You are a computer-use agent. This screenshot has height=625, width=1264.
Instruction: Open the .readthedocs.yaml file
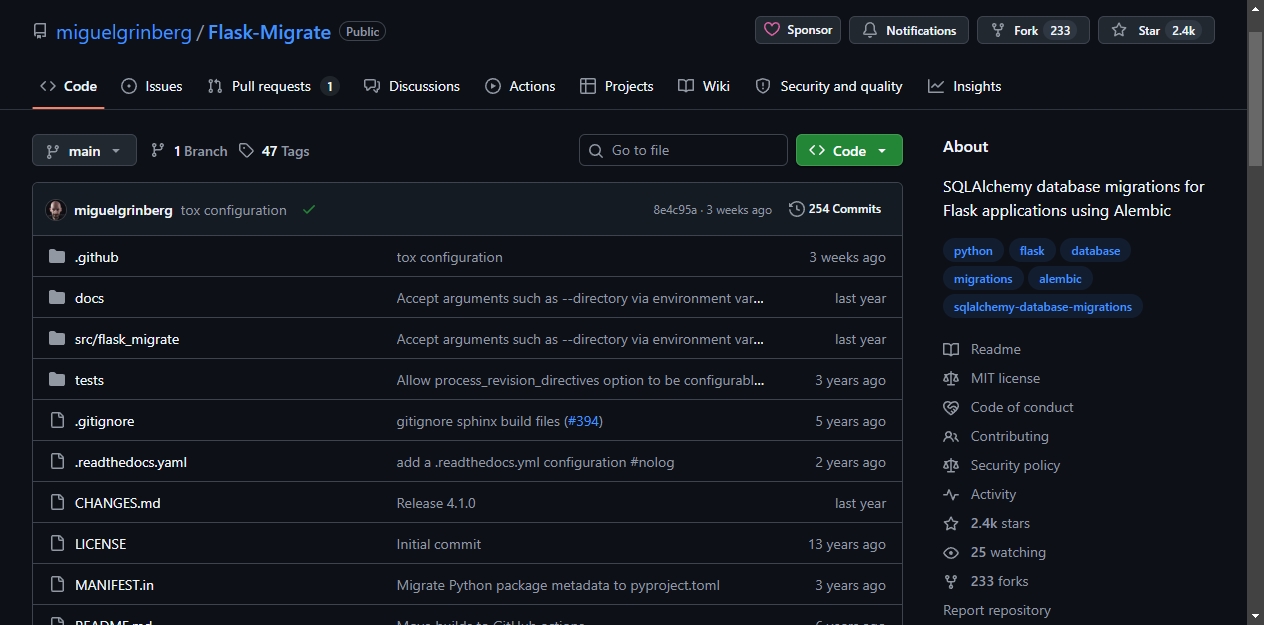[131, 462]
